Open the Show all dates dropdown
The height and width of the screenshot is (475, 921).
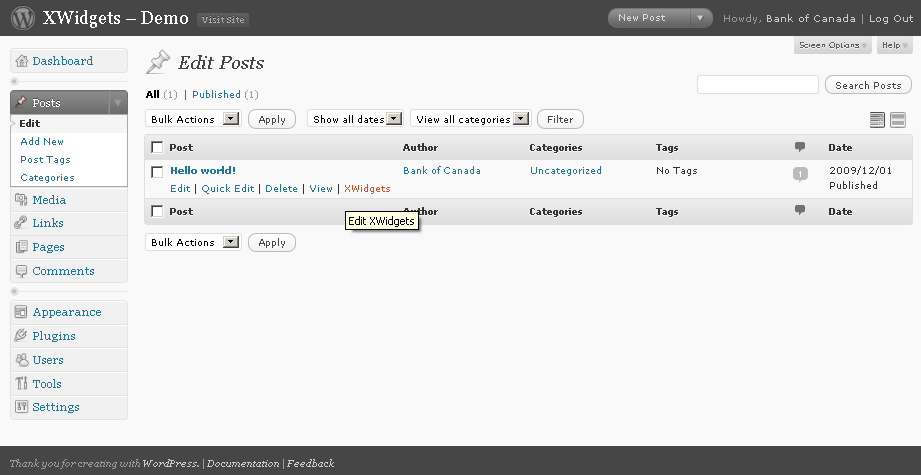click(355, 119)
